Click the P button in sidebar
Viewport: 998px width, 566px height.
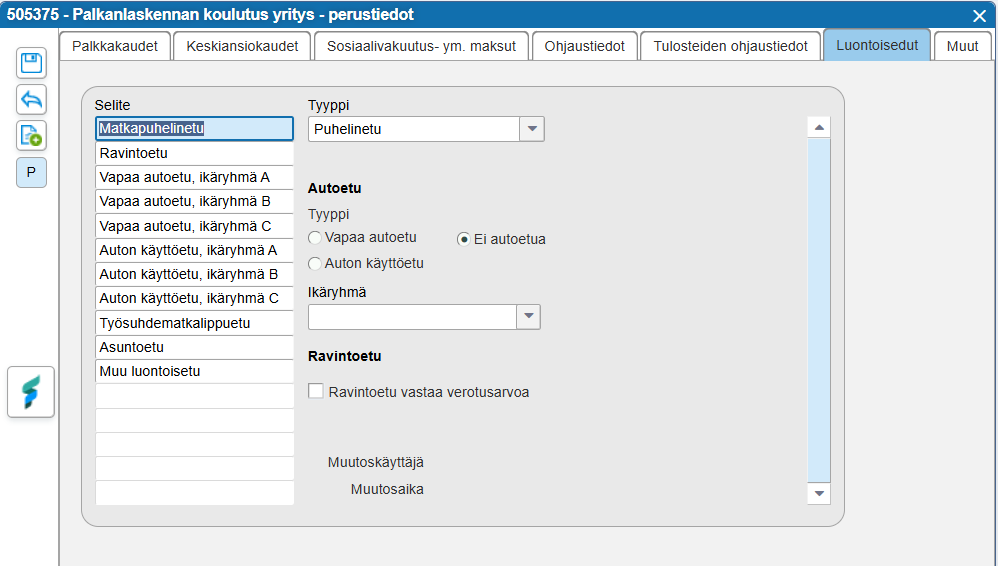tap(31, 172)
